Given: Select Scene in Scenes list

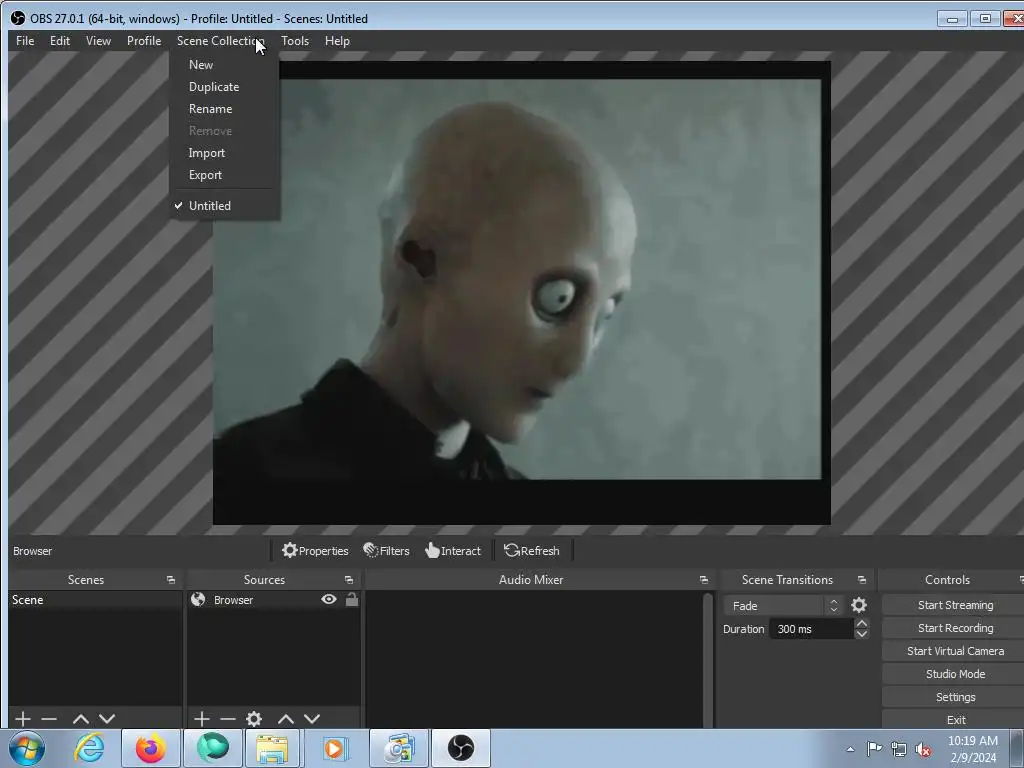Looking at the screenshot, I should 95,600.
